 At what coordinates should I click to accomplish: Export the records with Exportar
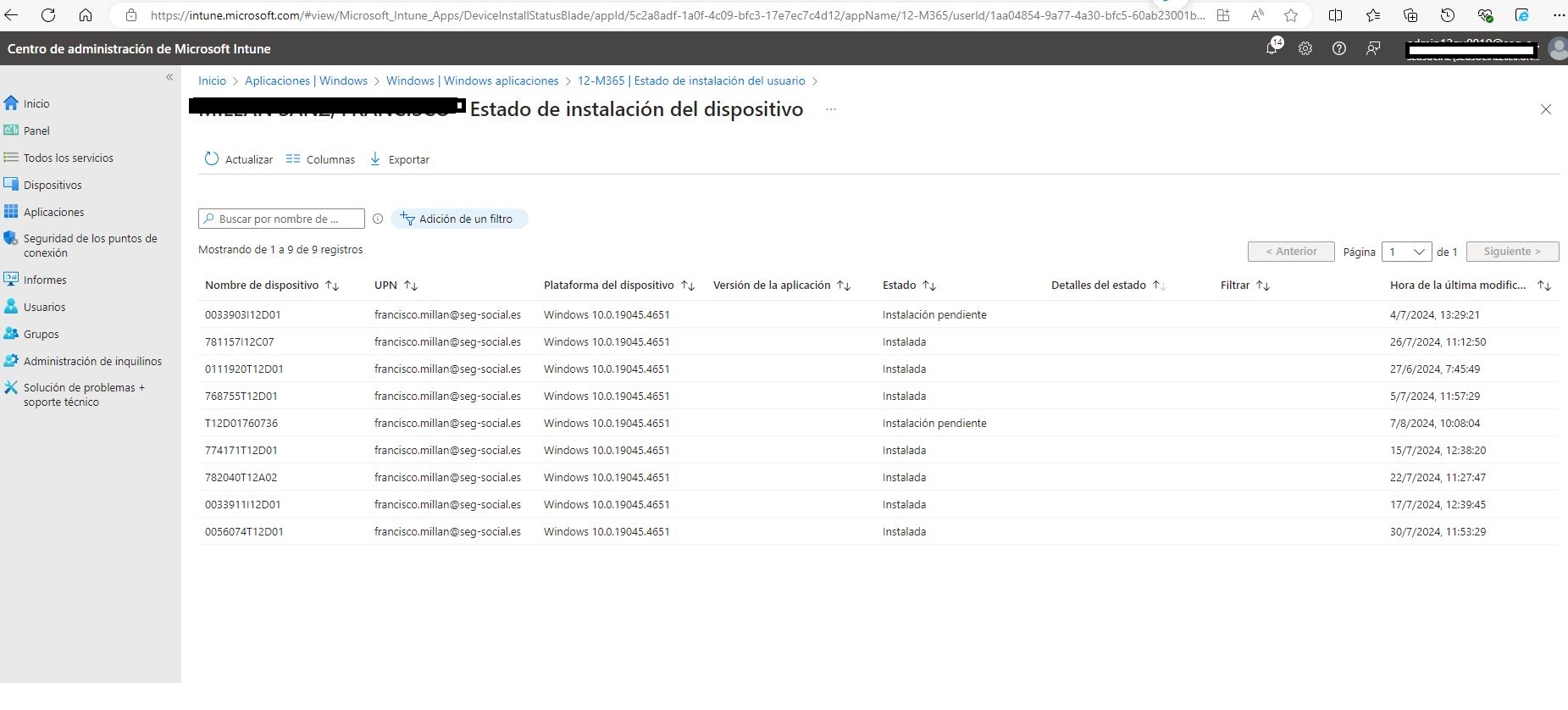tap(400, 159)
